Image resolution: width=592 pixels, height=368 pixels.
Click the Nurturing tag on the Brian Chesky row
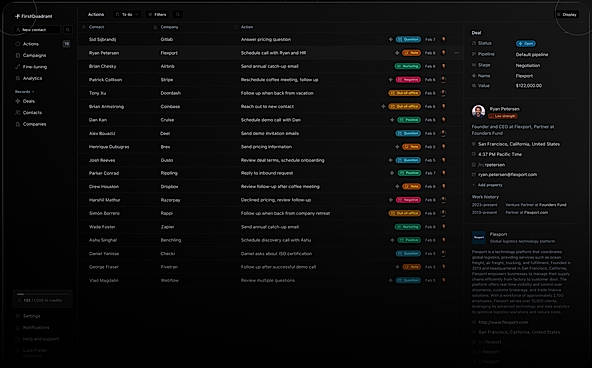point(407,66)
